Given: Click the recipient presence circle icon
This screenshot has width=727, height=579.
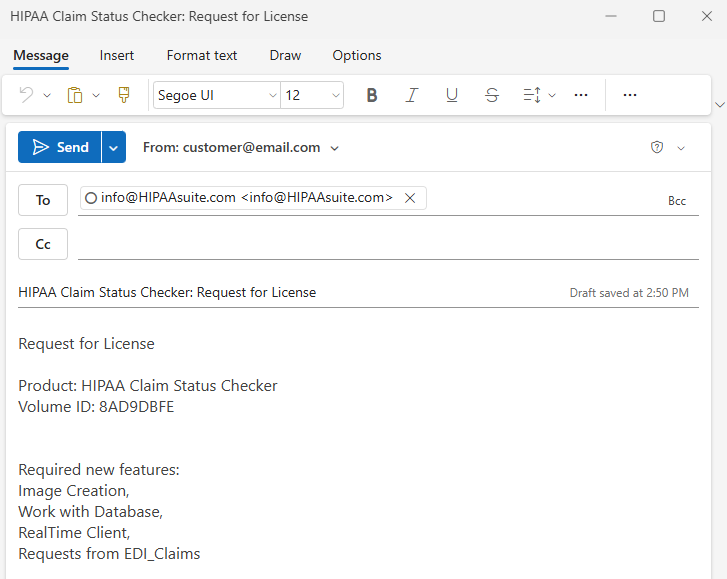Looking at the screenshot, I should point(91,198).
